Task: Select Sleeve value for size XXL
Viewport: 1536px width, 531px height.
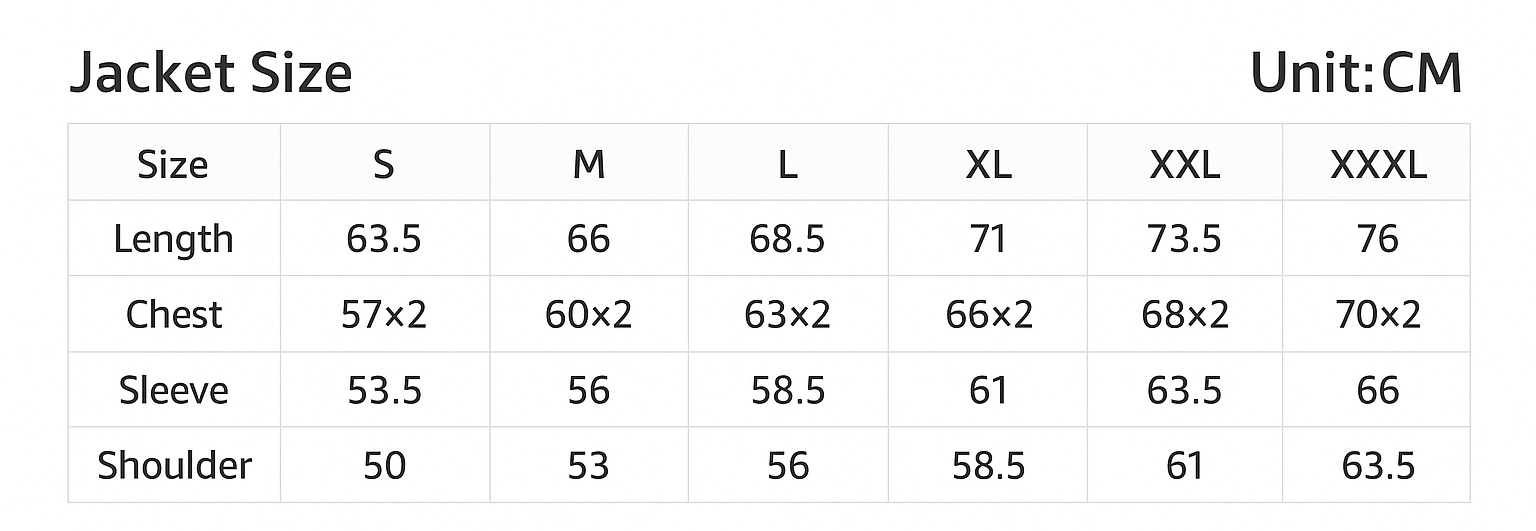Action: point(1184,390)
